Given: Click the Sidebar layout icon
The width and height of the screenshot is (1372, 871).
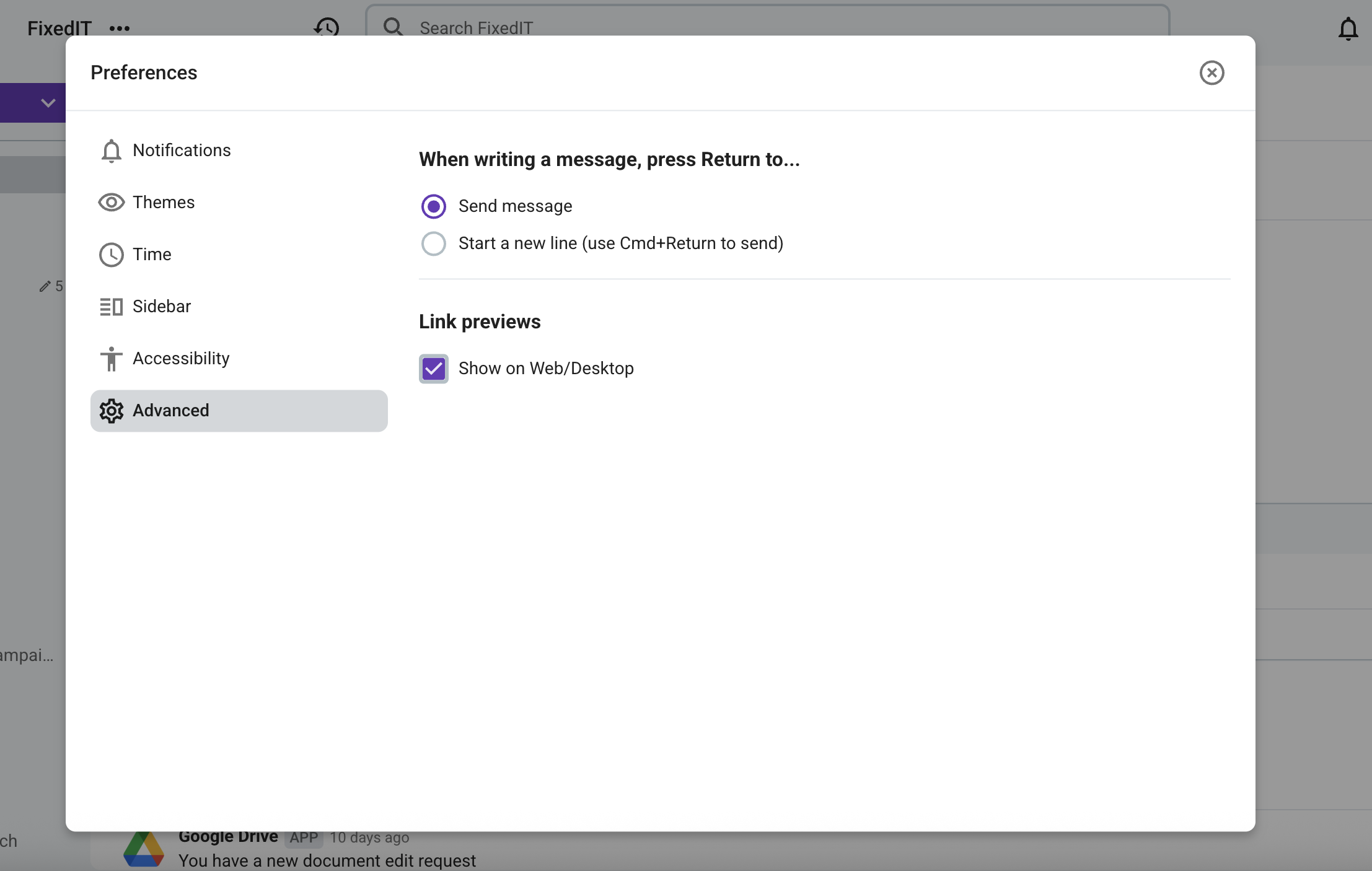Looking at the screenshot, I should click(111, 307).
